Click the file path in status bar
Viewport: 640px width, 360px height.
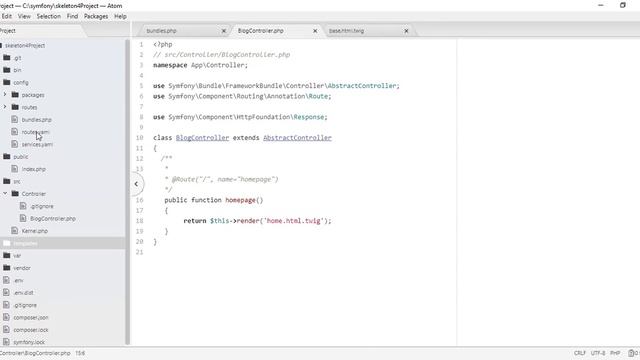(x=35, y=353)
